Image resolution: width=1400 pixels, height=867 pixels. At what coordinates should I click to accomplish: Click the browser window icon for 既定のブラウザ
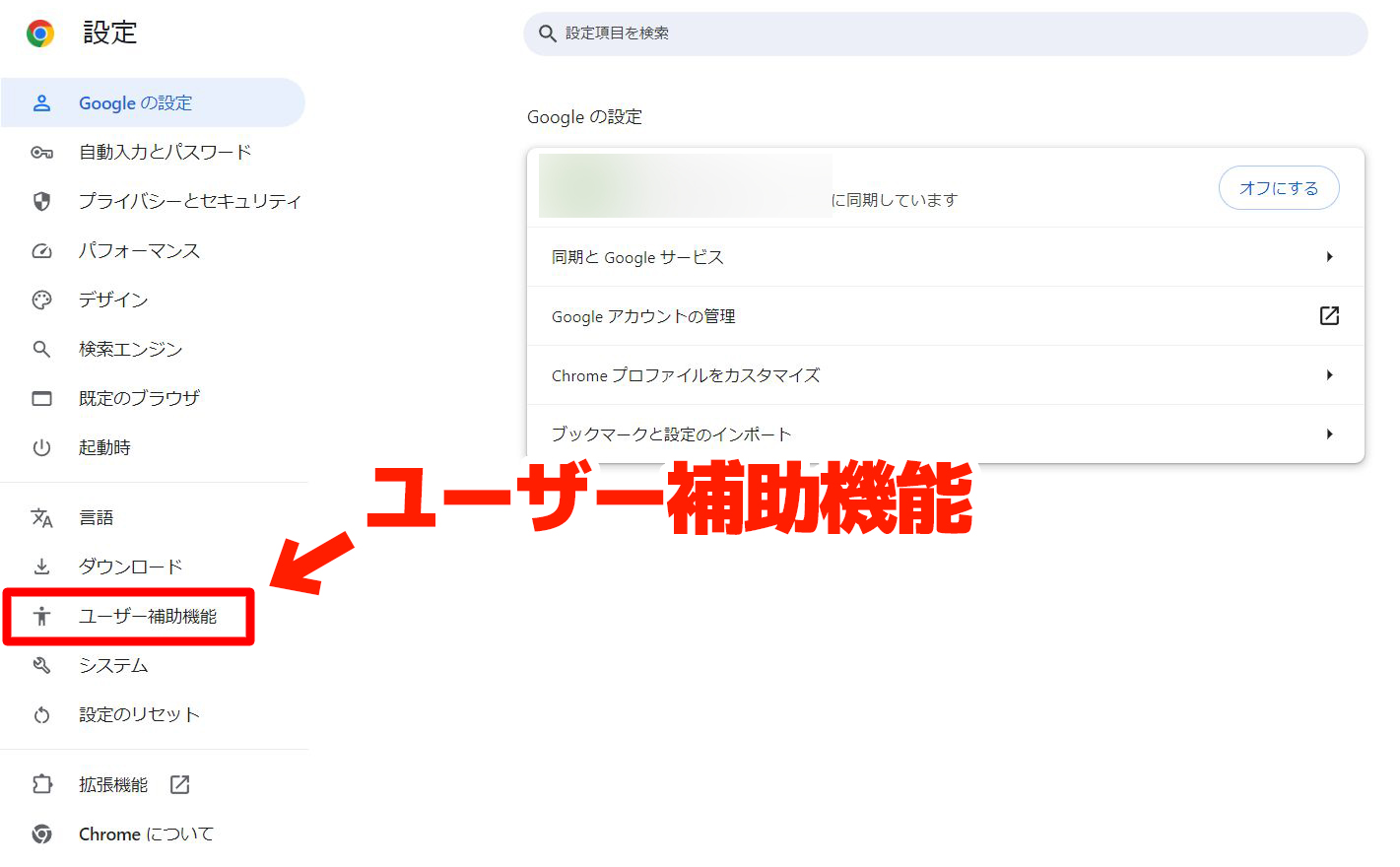41,398
